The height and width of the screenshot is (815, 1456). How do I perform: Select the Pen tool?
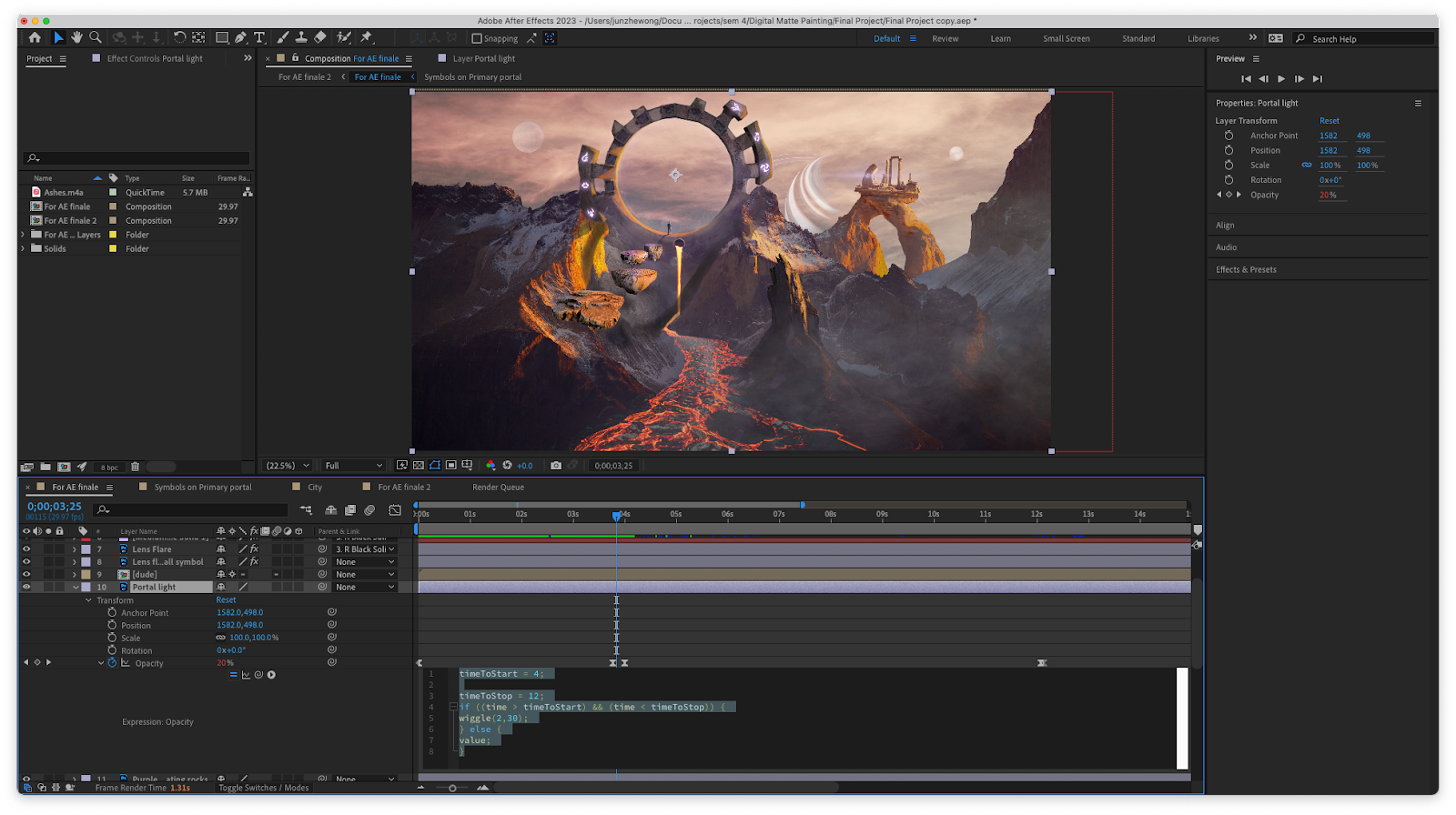(240, 37)
